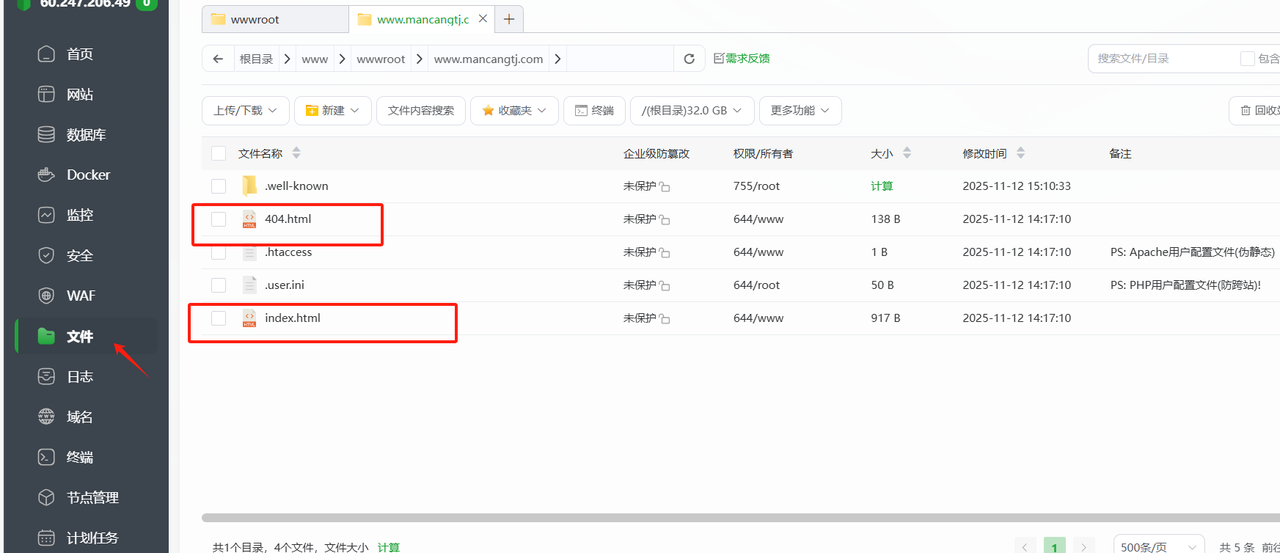Toggle the select-all files header checkbox
This screenshot has height=553, width=1280.
pyautogui.click(x=219, y=154)
